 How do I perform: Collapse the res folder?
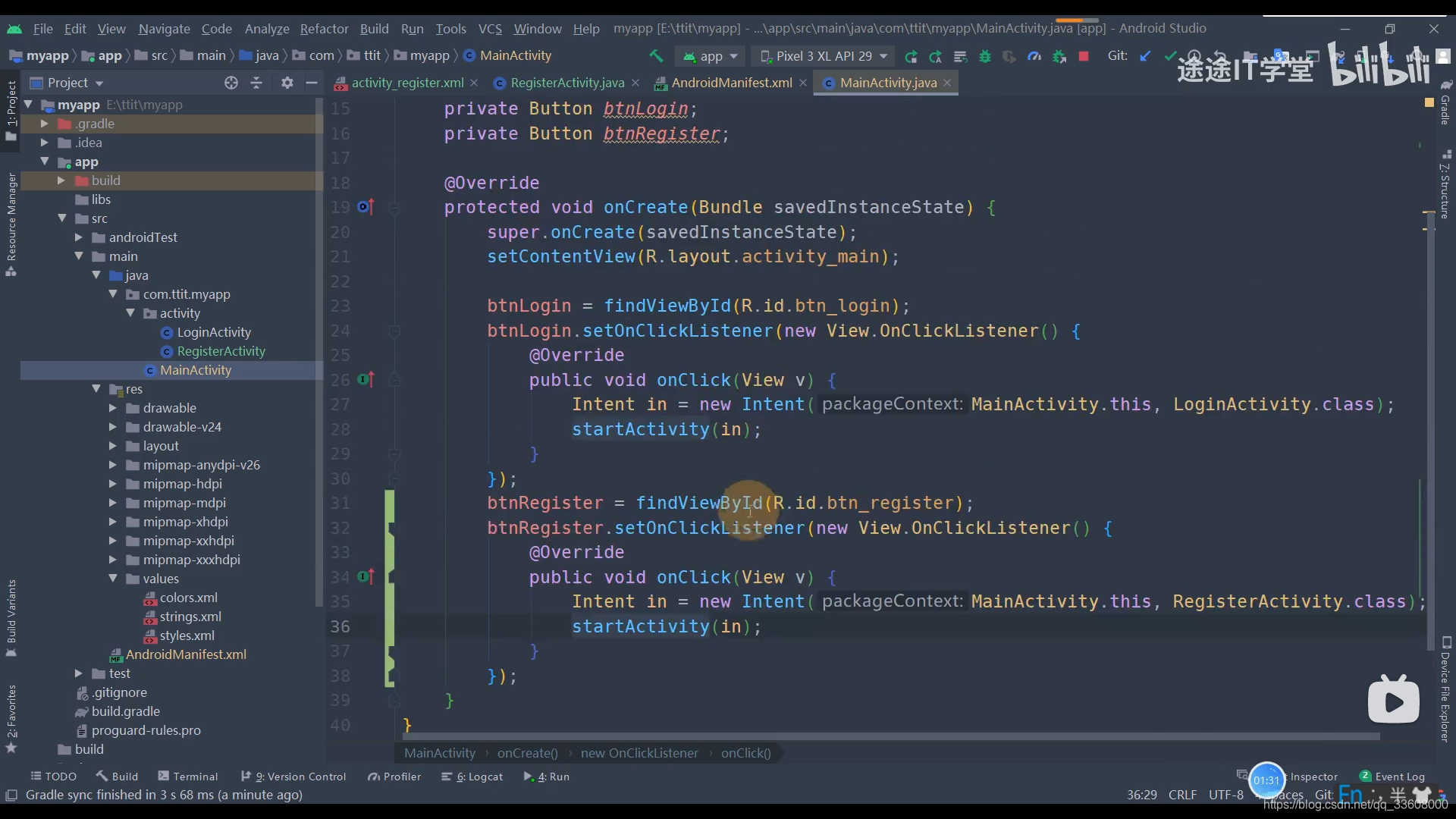pos(96,389)
